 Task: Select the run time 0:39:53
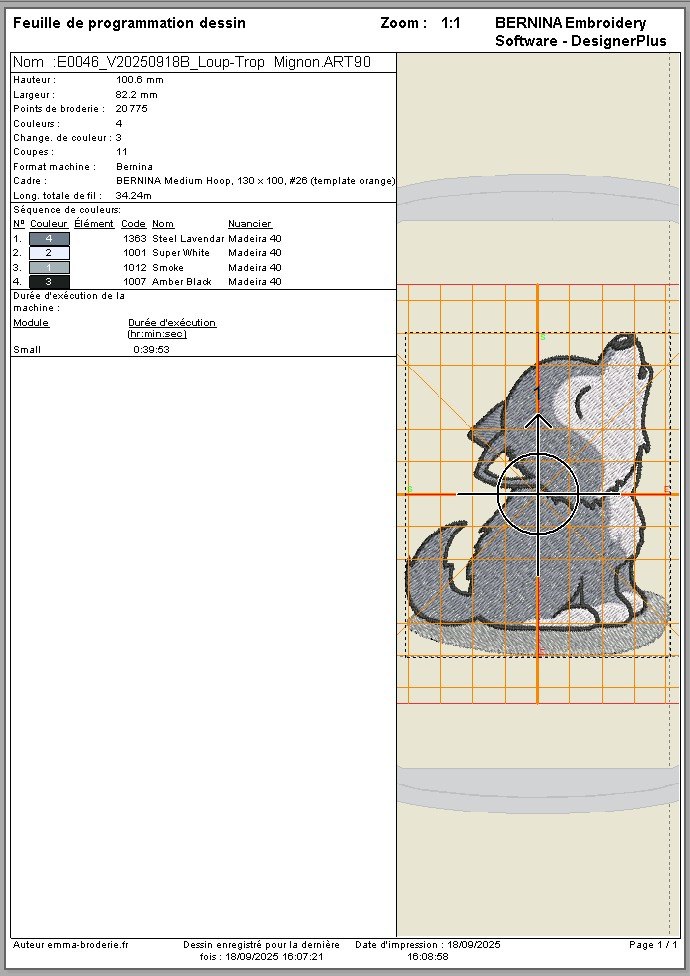tap(151, 350)
